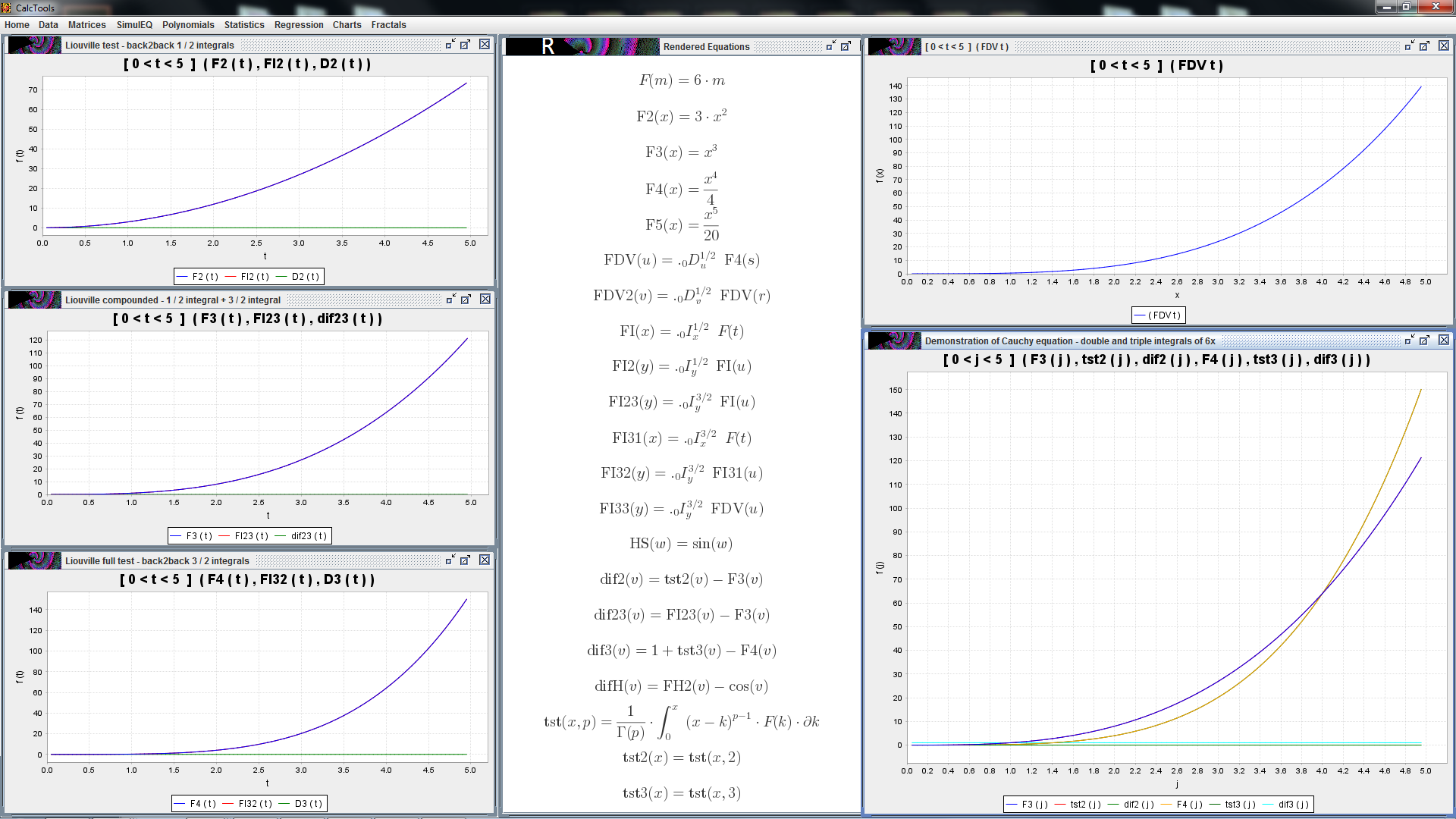Click the F4 (j) orange legend entry

point(1188,805)
